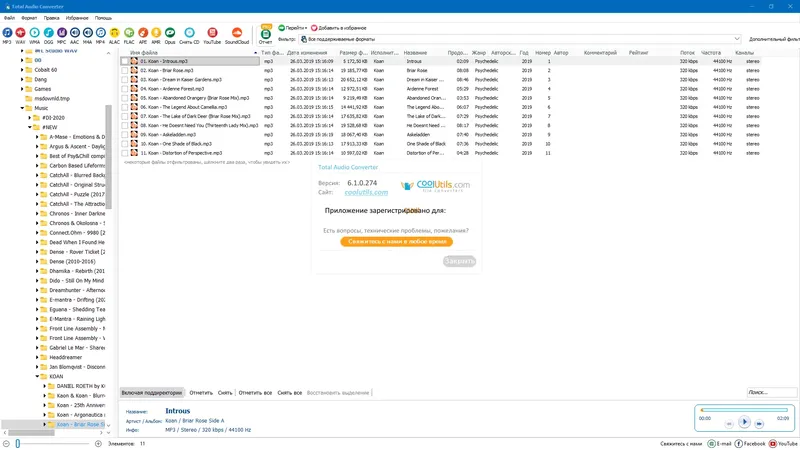Expand the Games folder node
Screen dimensions: 800x450
pos(22,89)
